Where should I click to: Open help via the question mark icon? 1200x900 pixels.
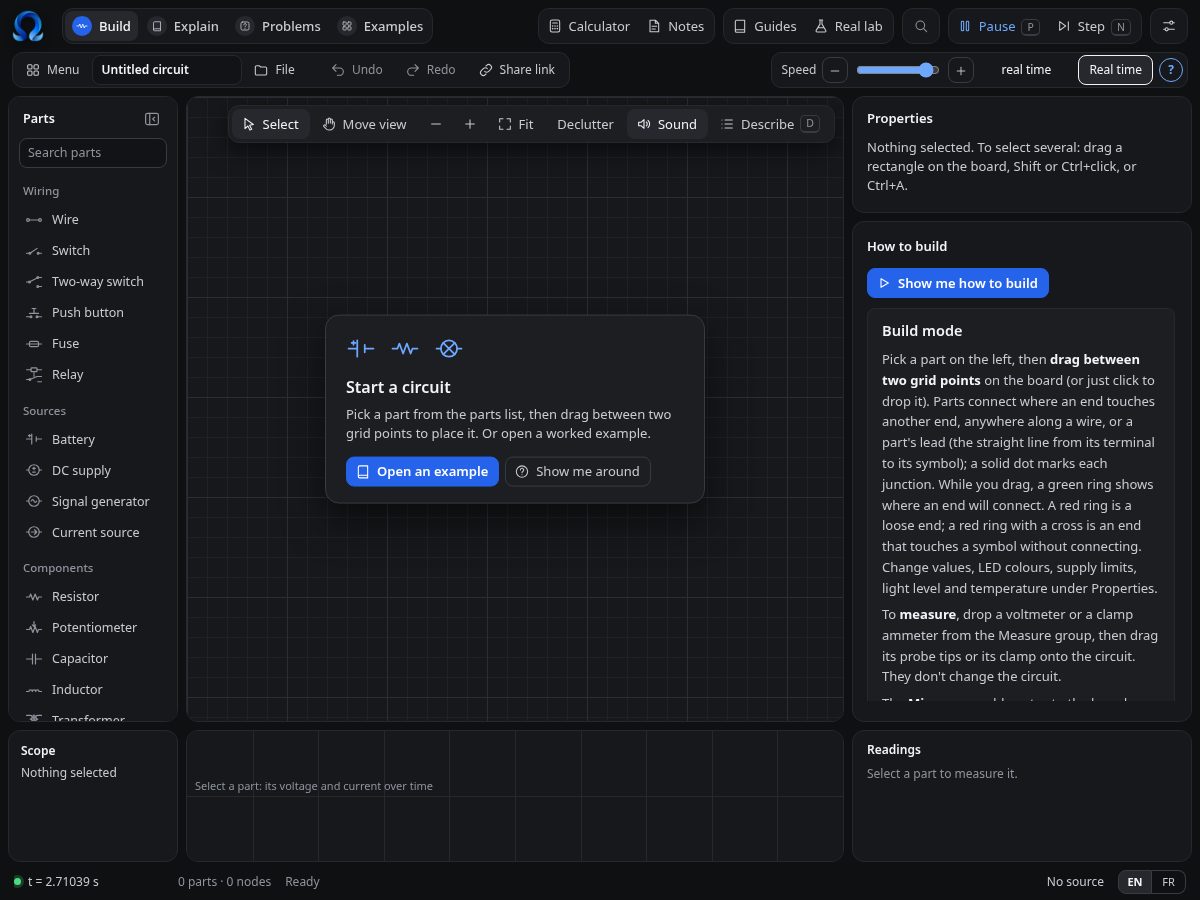pyautogui.click(x=1170, y=70)
